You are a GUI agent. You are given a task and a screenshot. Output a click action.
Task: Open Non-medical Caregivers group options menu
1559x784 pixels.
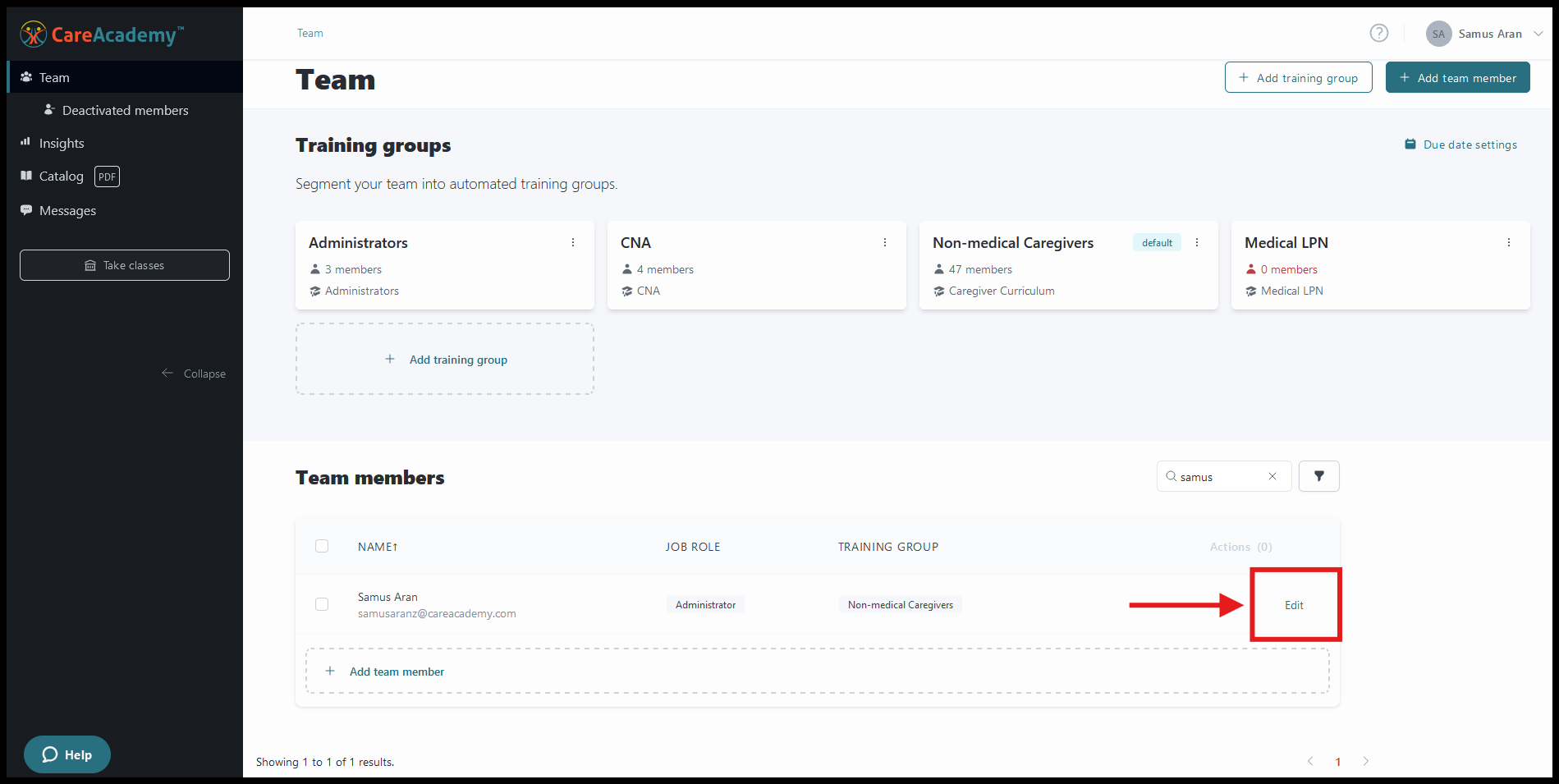click(x=1196, y=242)
